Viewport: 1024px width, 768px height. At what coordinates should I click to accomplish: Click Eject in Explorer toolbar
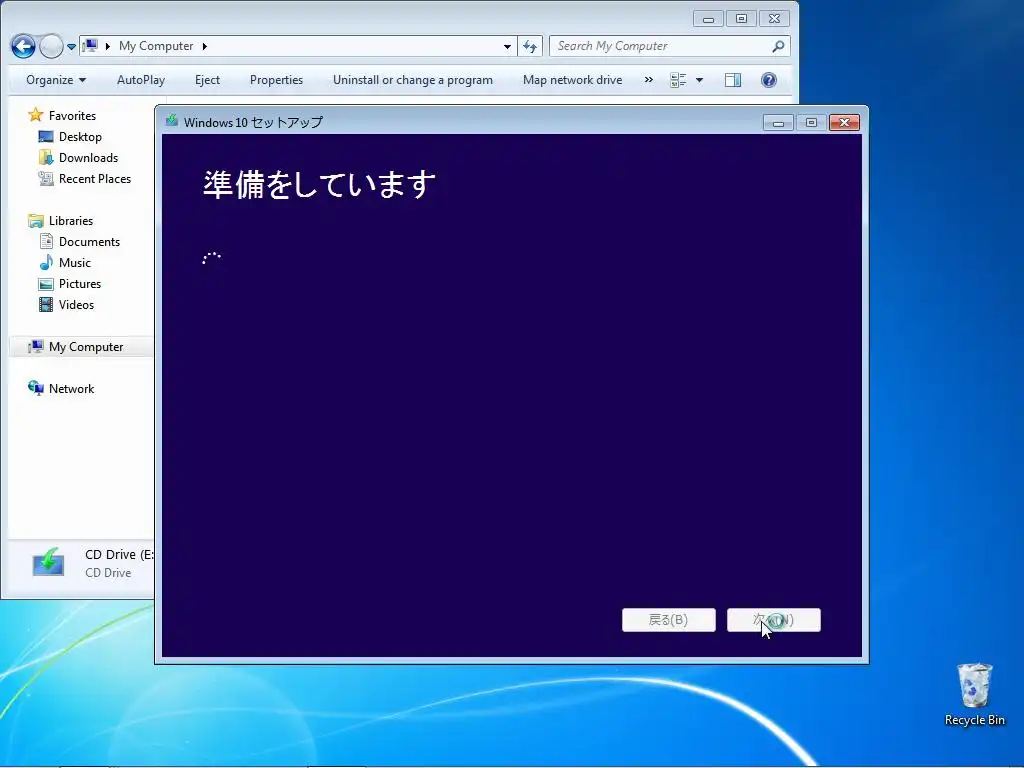207,80
